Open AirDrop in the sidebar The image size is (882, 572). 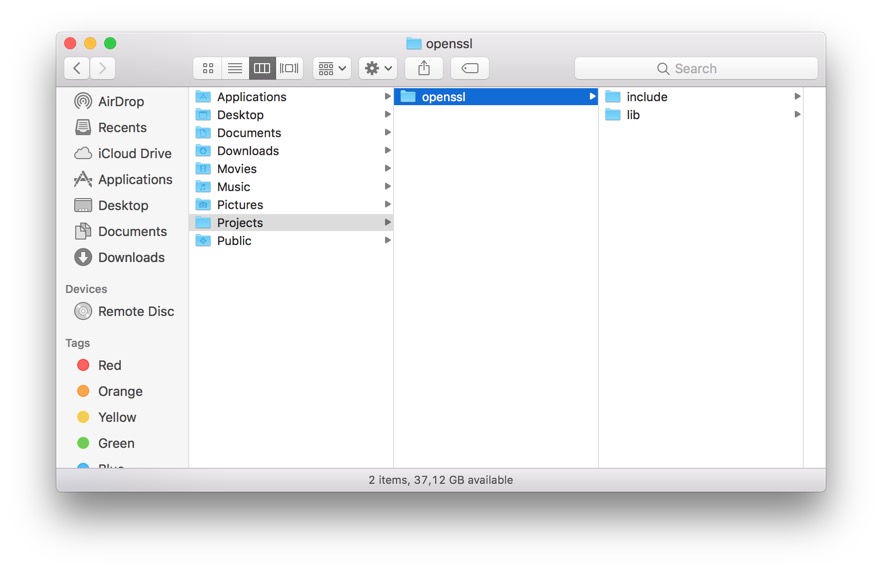[x=120, y=101]
